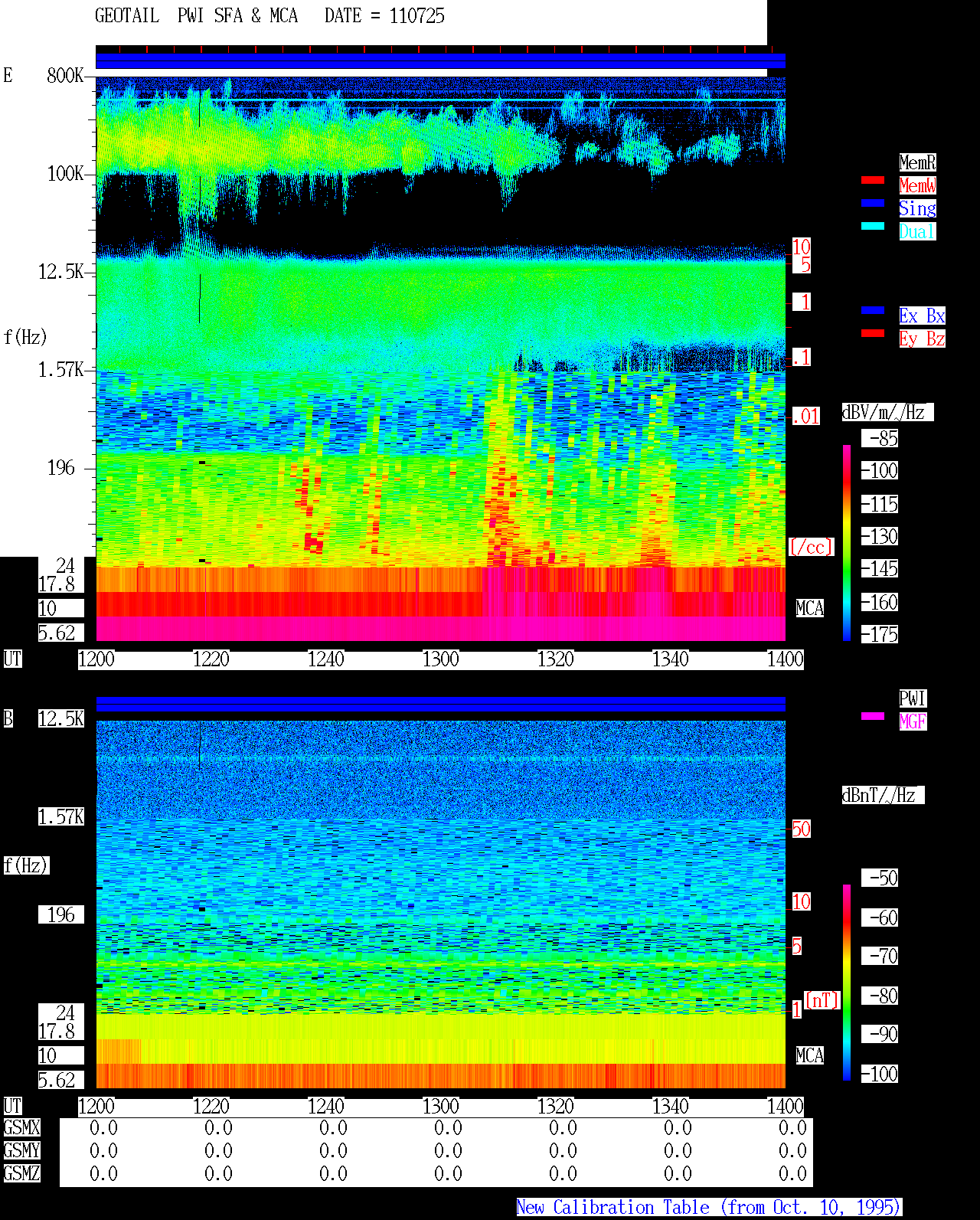Click the dBnT/√Hz unit label

pyautogui.click(x=883, y=795)
